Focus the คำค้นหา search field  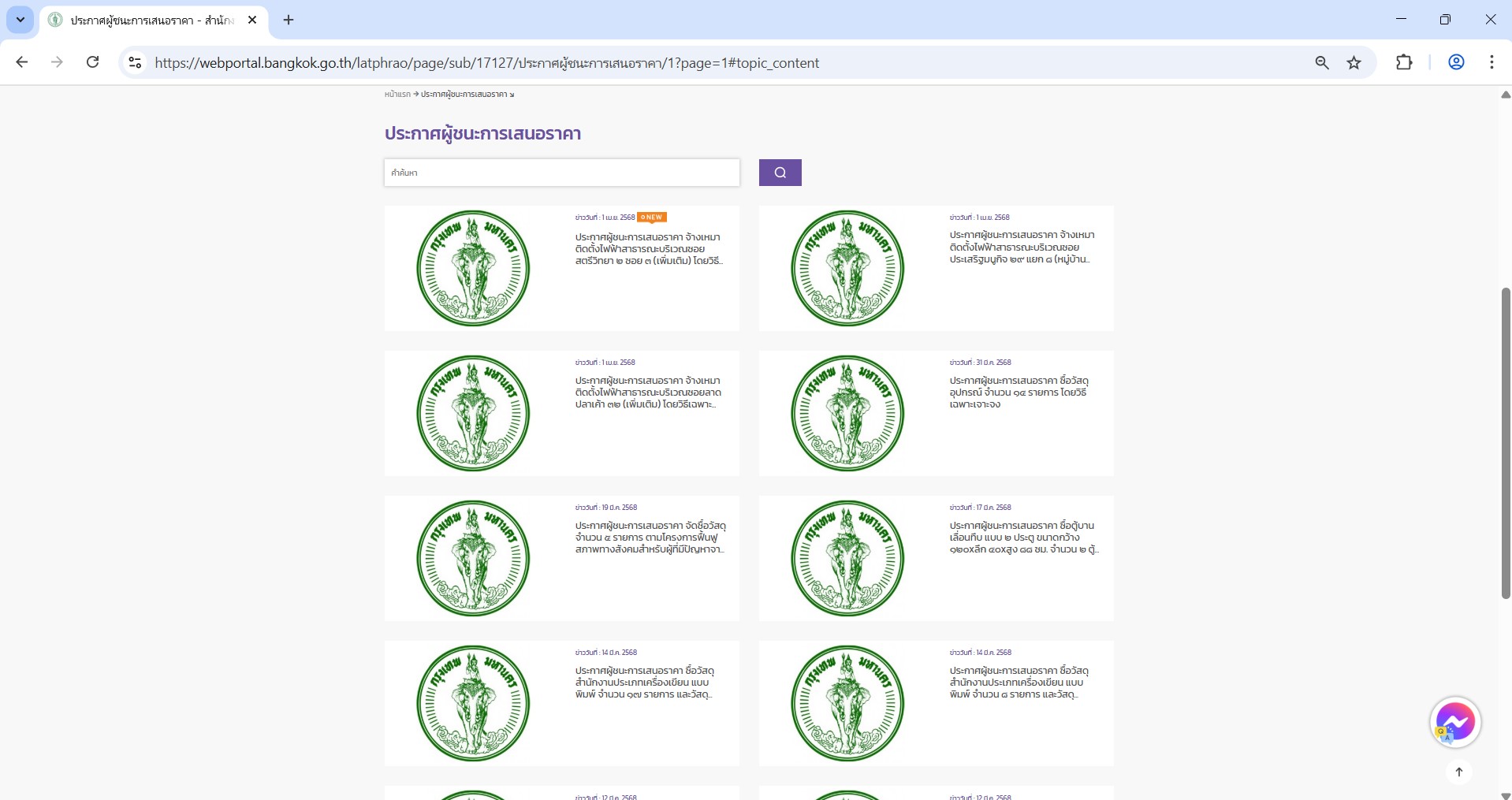(562, 173)
